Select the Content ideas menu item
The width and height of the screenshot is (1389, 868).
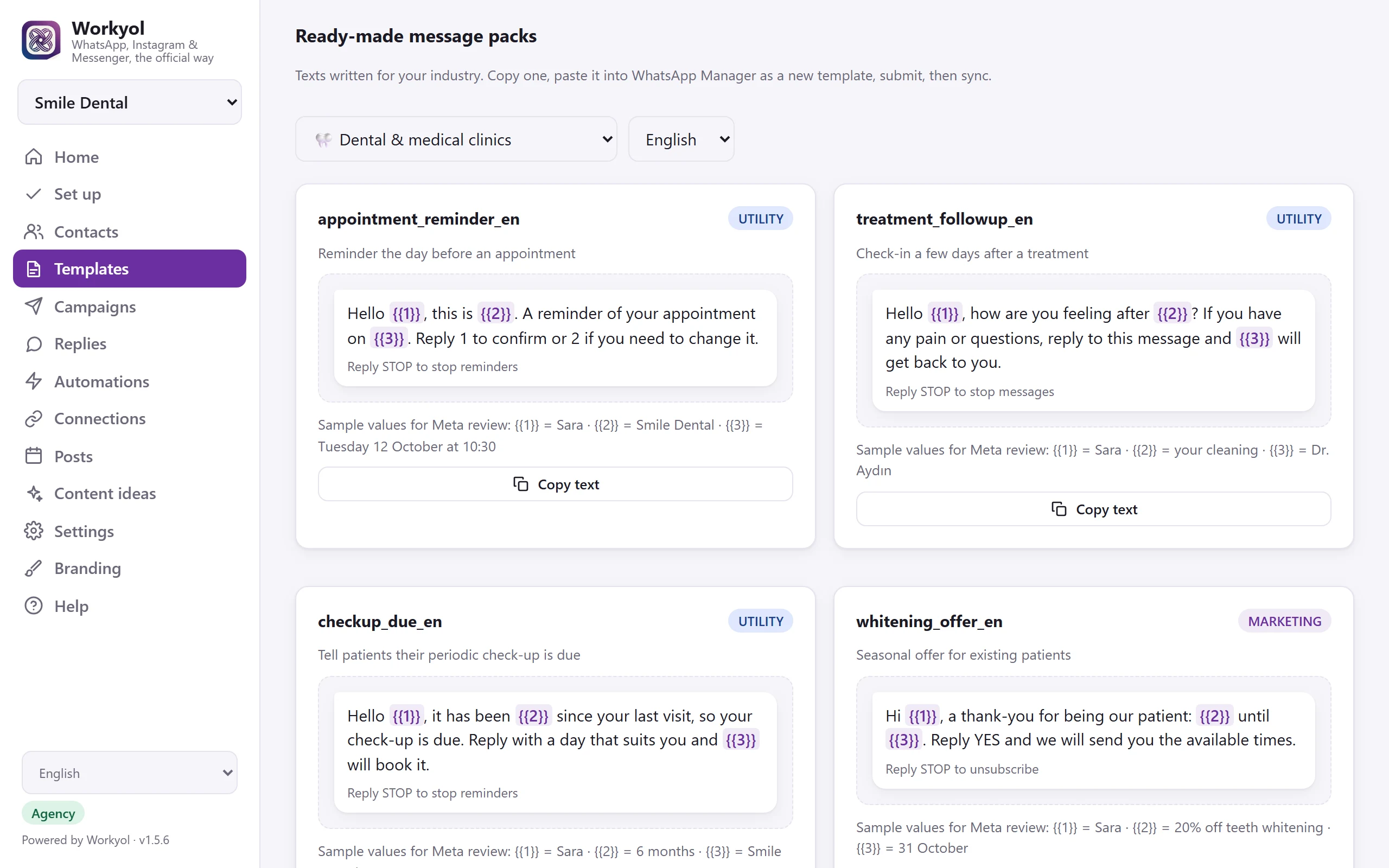(x=130, y=494)
